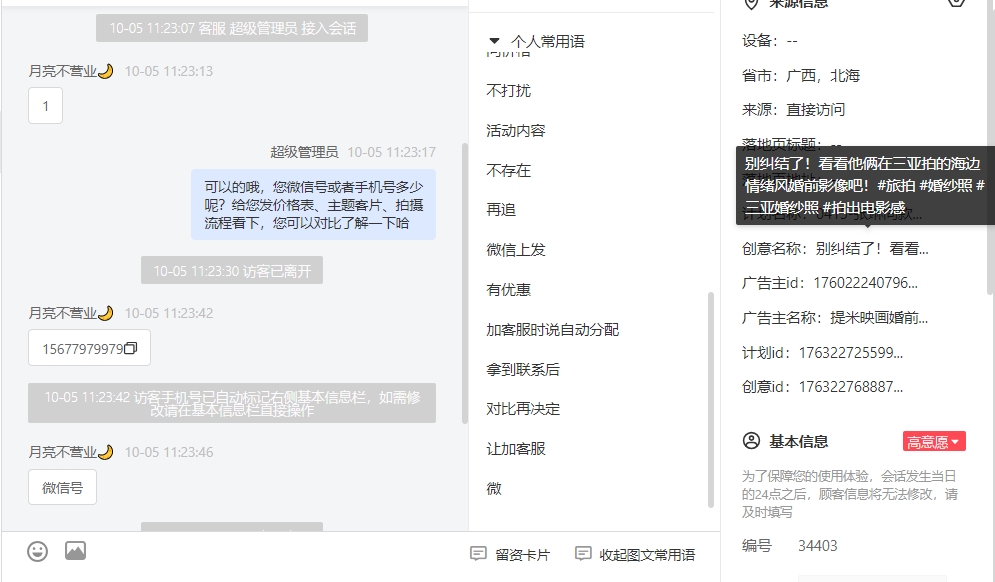
Task: Select quick phrase 有优惠
Action: tap(508, 289)
